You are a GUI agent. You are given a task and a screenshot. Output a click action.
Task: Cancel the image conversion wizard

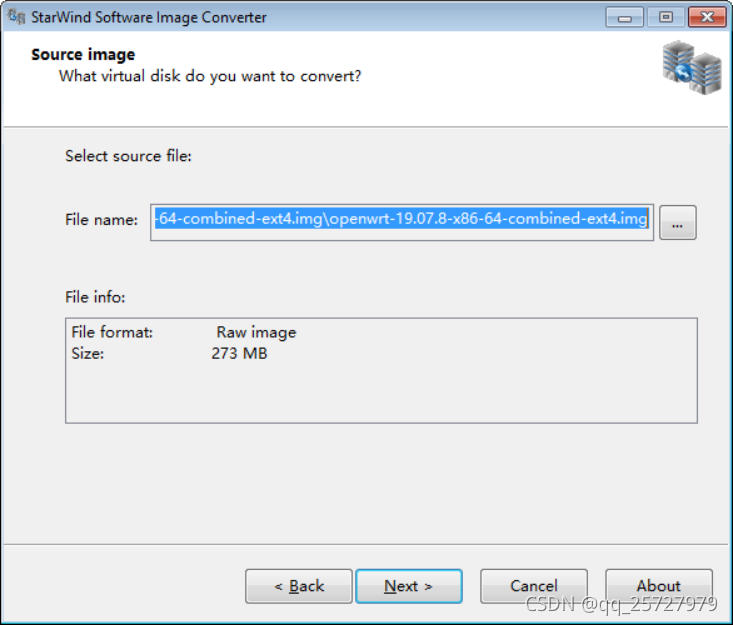coord(533,586)
